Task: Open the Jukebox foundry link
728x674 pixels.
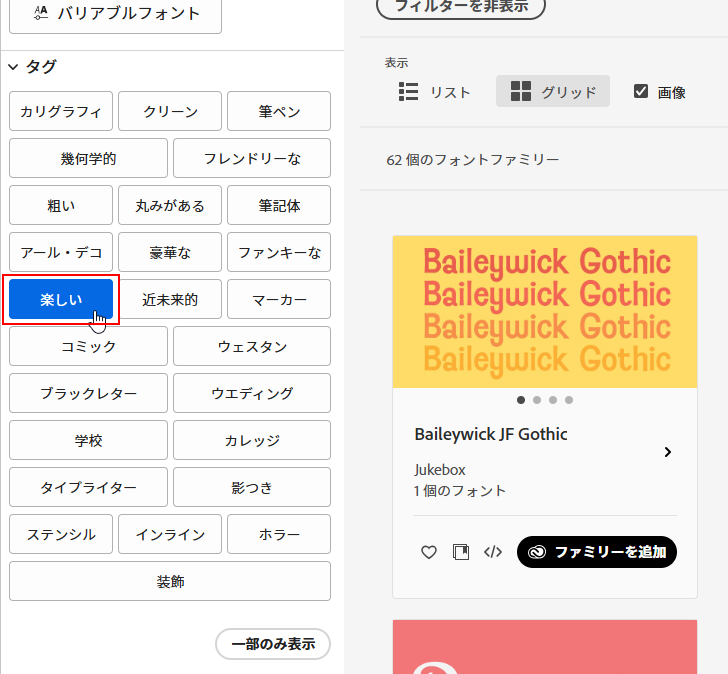Action: point(440,470)
